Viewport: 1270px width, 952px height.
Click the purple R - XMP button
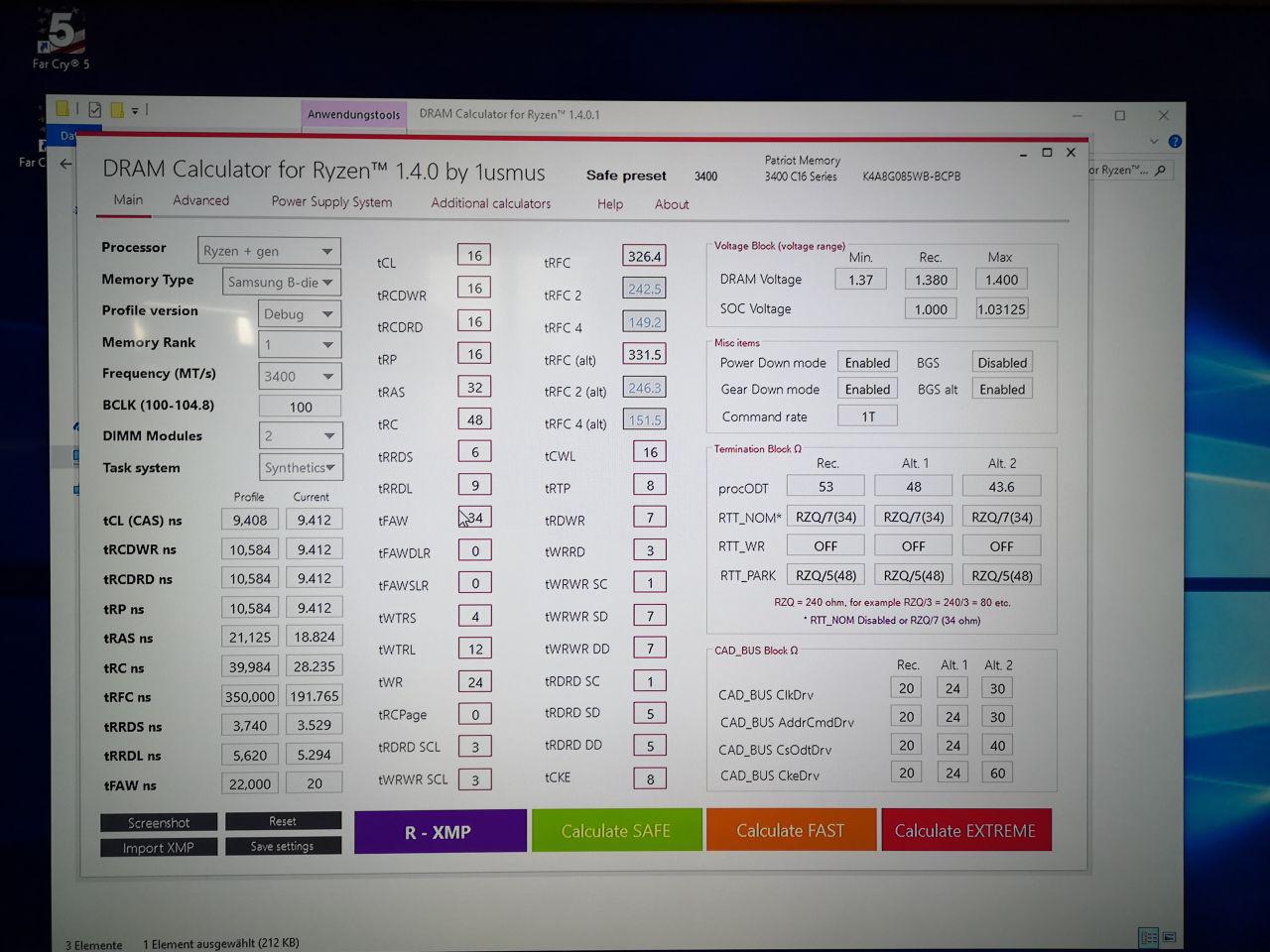click(440, 831)
